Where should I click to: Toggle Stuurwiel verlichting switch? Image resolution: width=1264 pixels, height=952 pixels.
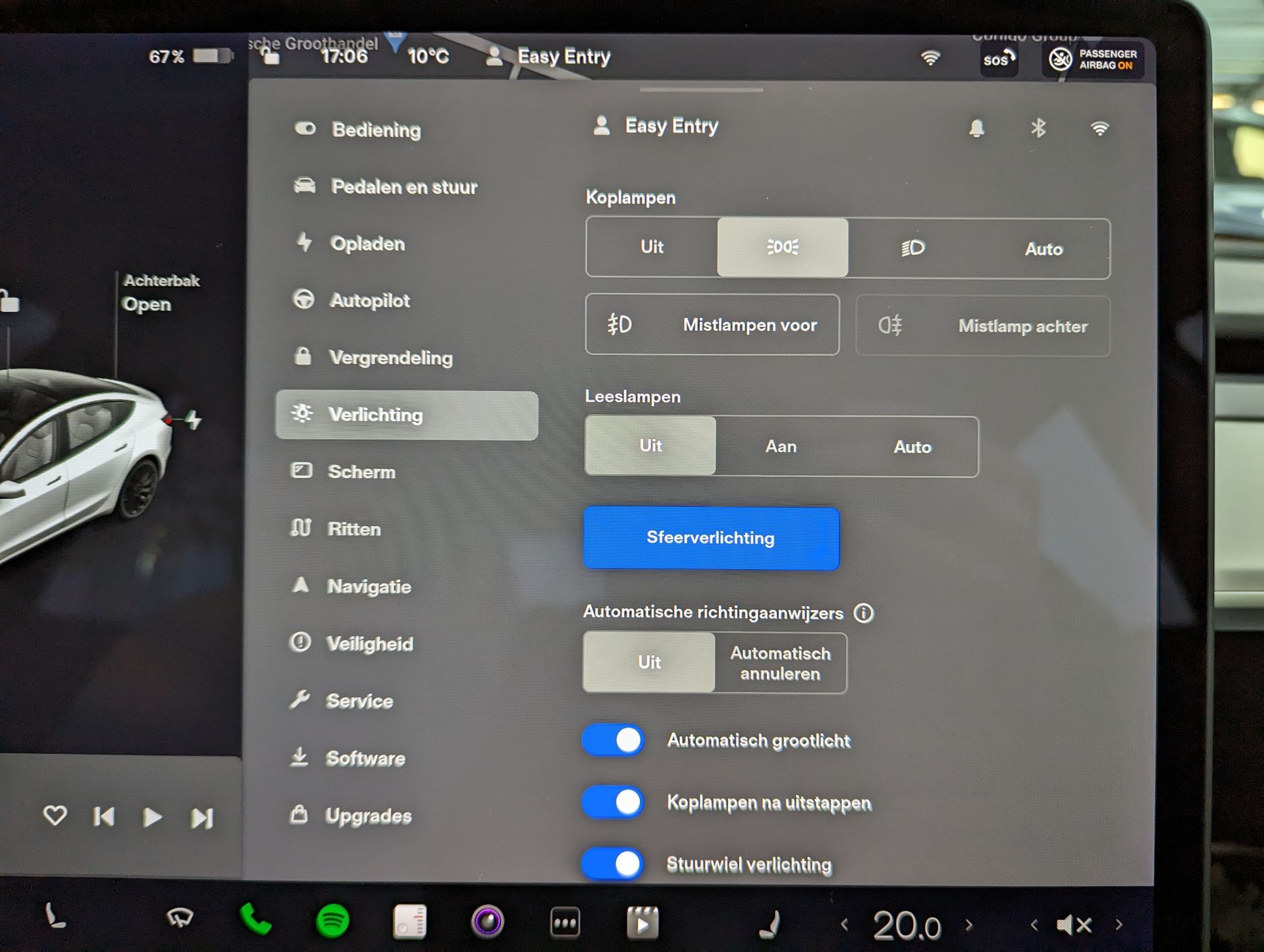click(x=613, y=864)
